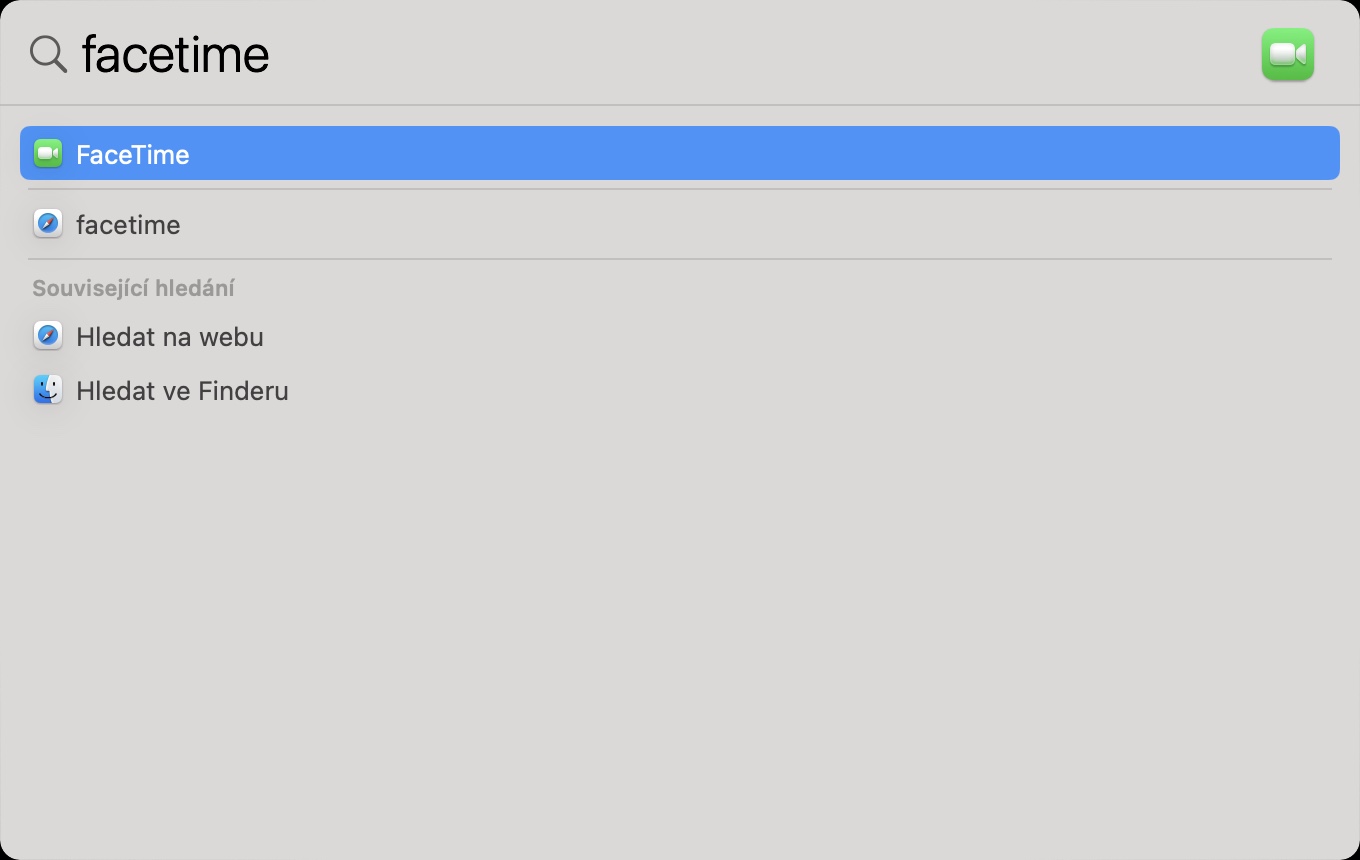
Task: Click the large FaceTime icon beside search field
Action: click(x=1287, y=54)
